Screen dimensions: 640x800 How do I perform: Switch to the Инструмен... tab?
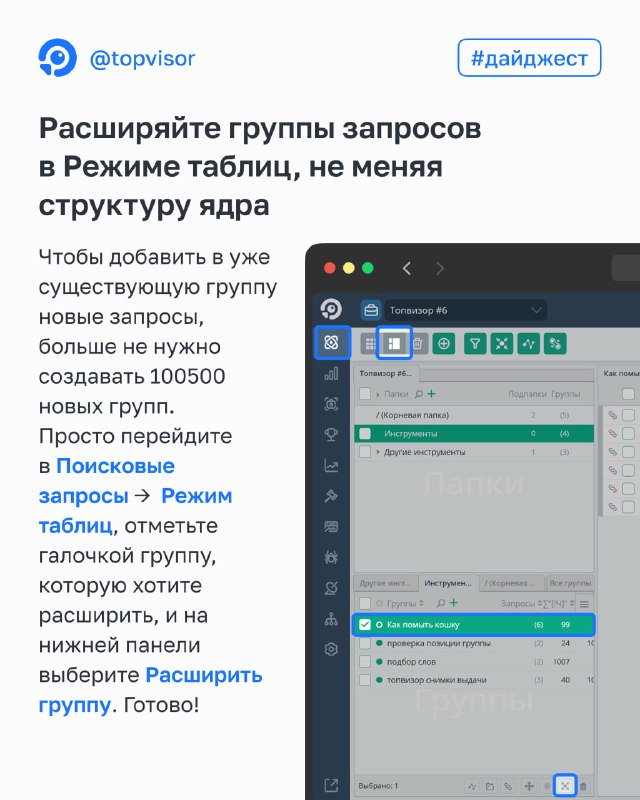coord(449,583)
